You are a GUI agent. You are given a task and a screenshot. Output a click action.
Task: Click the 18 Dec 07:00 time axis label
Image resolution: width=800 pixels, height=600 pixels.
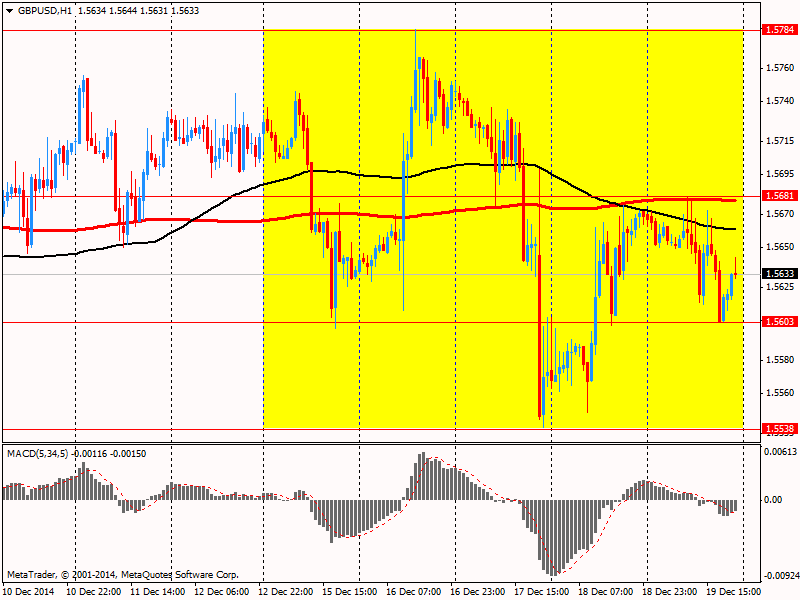(606, 592)
